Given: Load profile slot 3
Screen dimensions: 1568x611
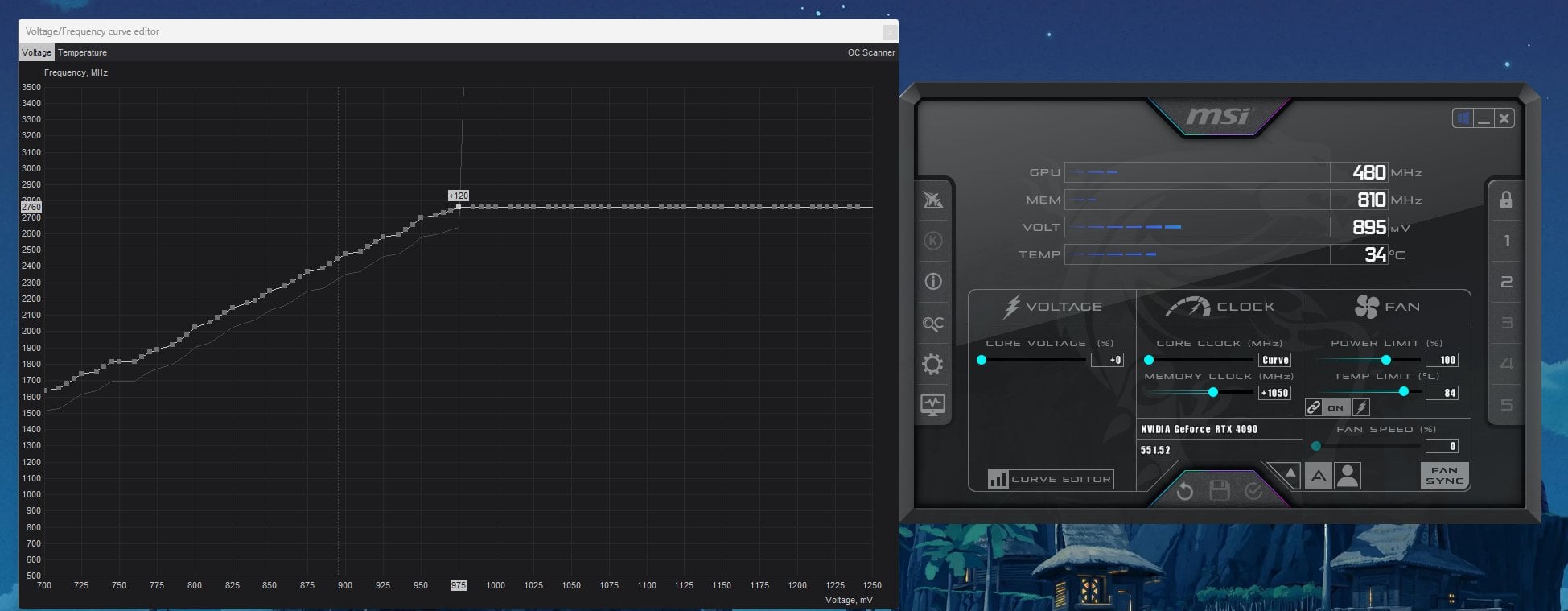Looking at the screenshot, I should pos(1506,323).
